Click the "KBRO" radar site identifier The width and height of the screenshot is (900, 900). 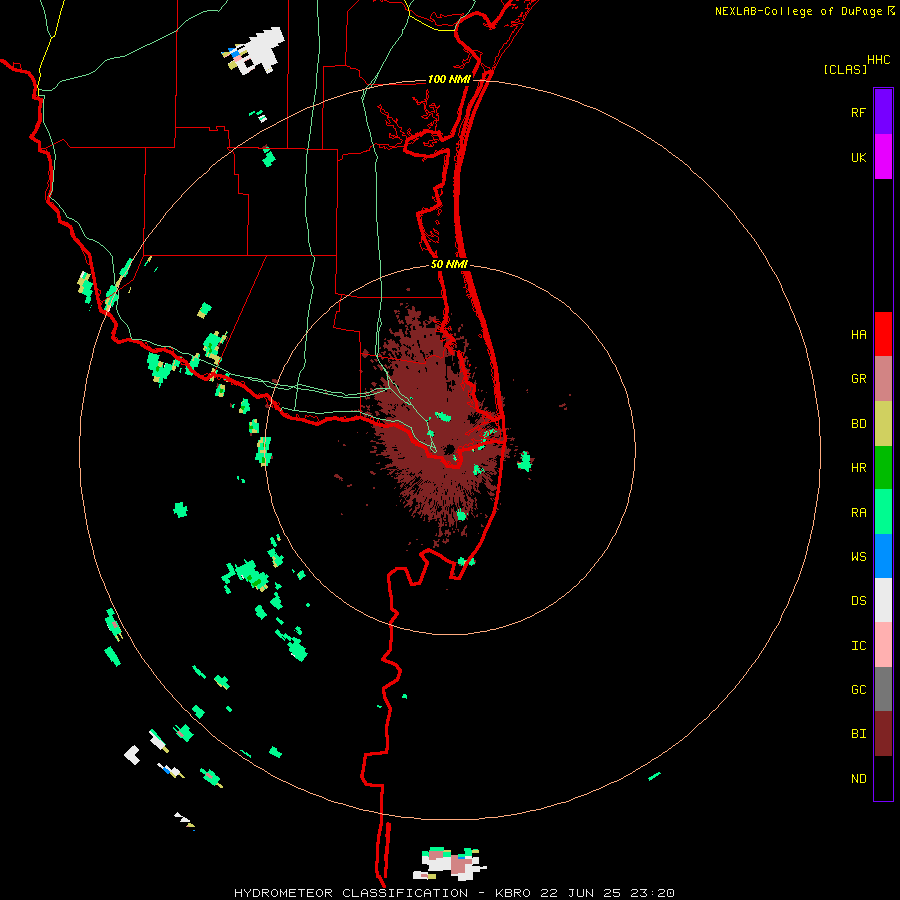(514, 893)
